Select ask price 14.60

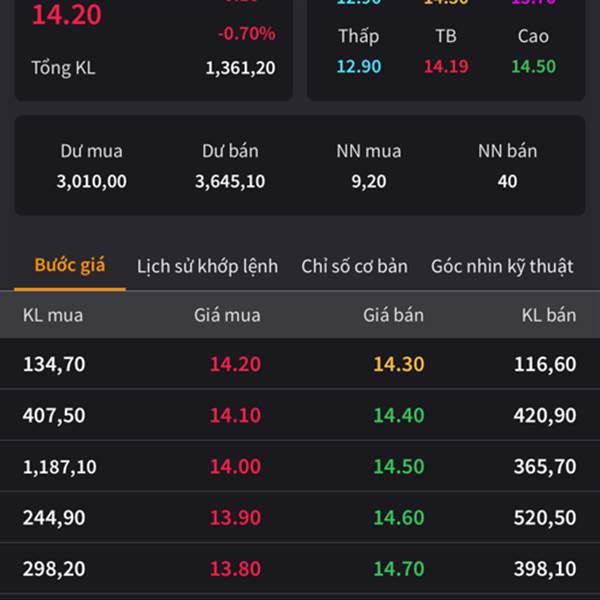399,518
